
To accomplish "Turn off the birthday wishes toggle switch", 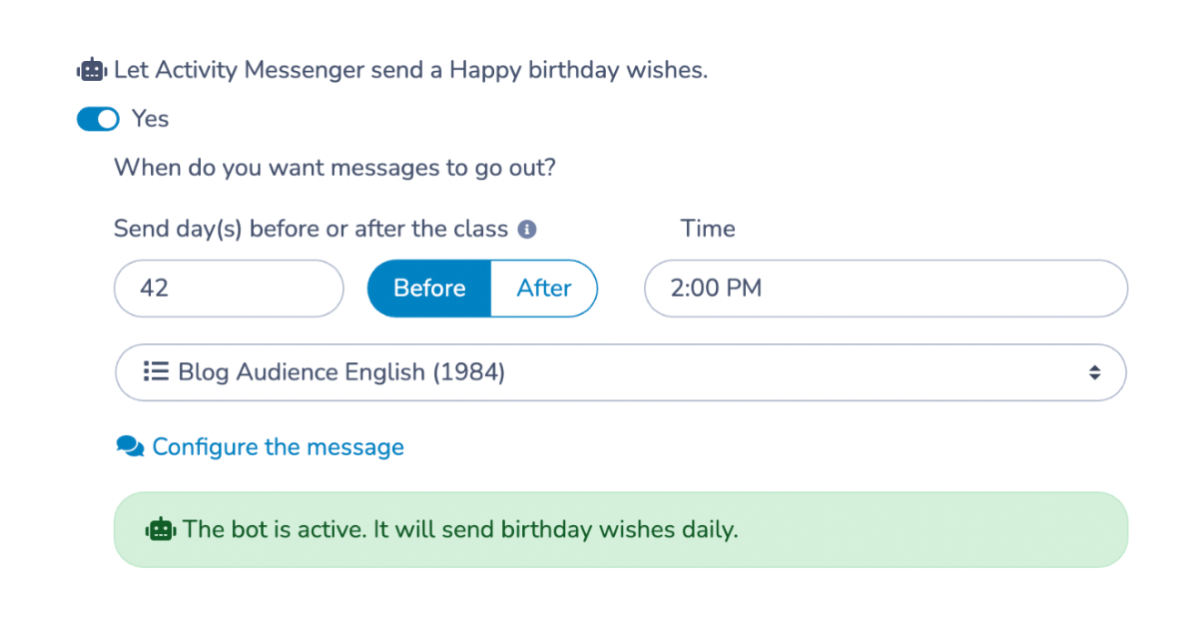I will tap(98, 119).
